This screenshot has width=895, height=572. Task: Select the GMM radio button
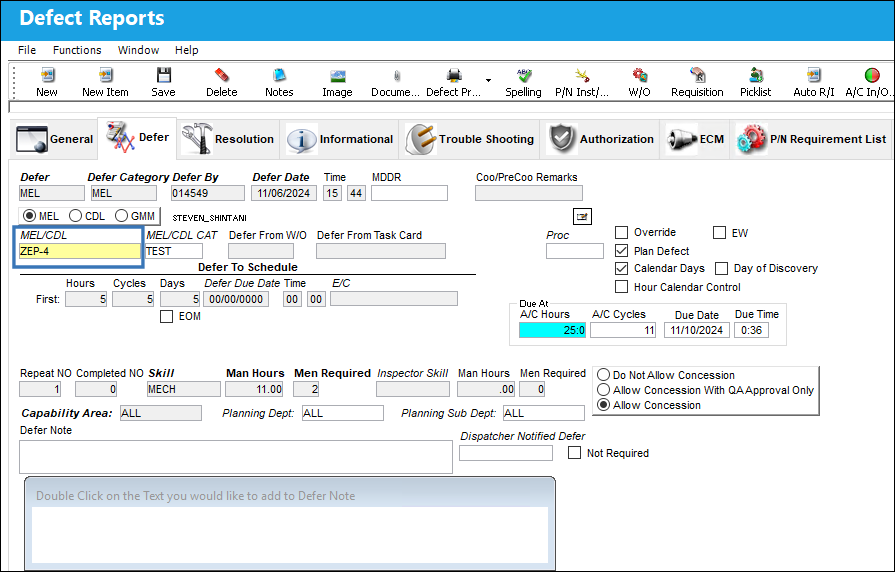pos(121,216)
